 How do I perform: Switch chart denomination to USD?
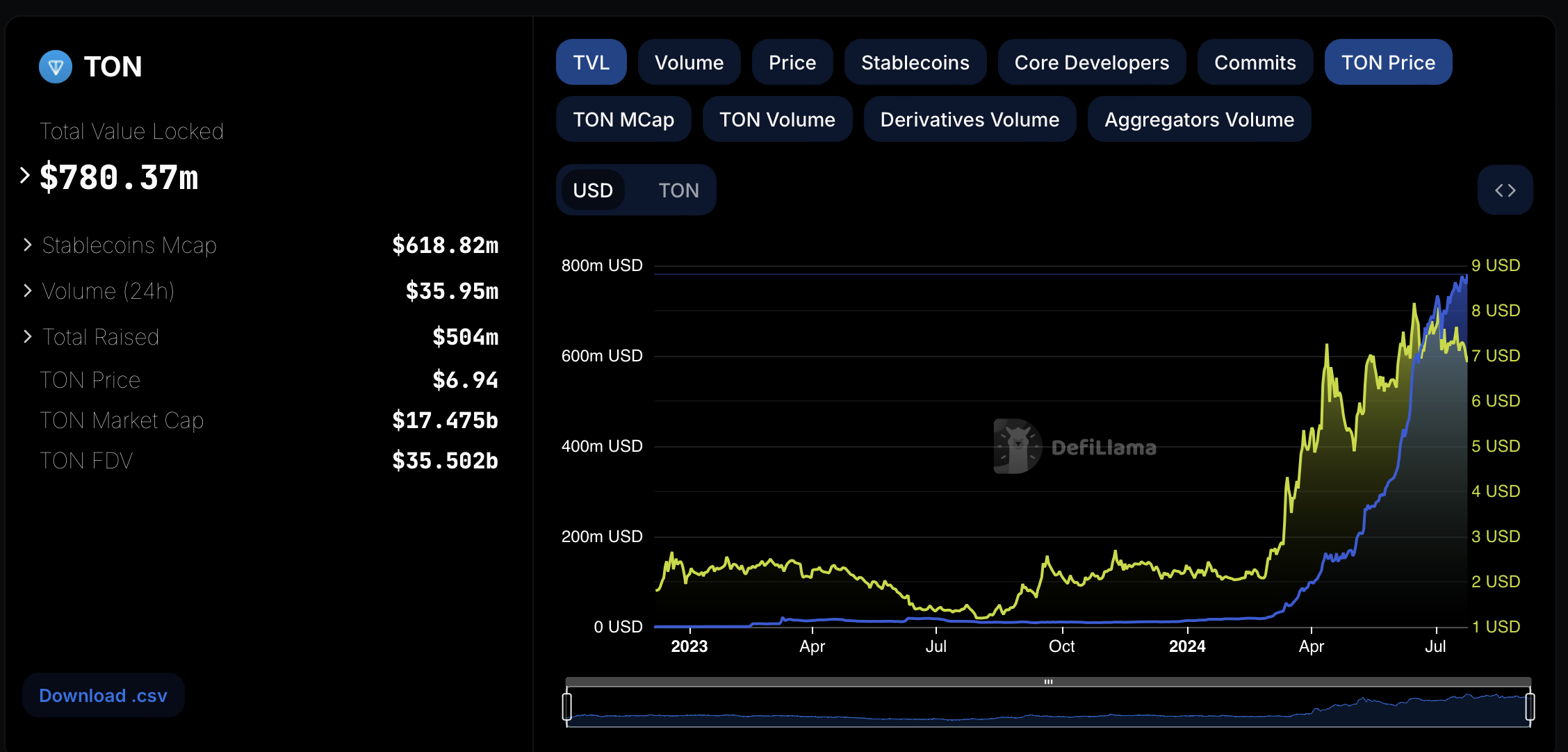[593, 190]
